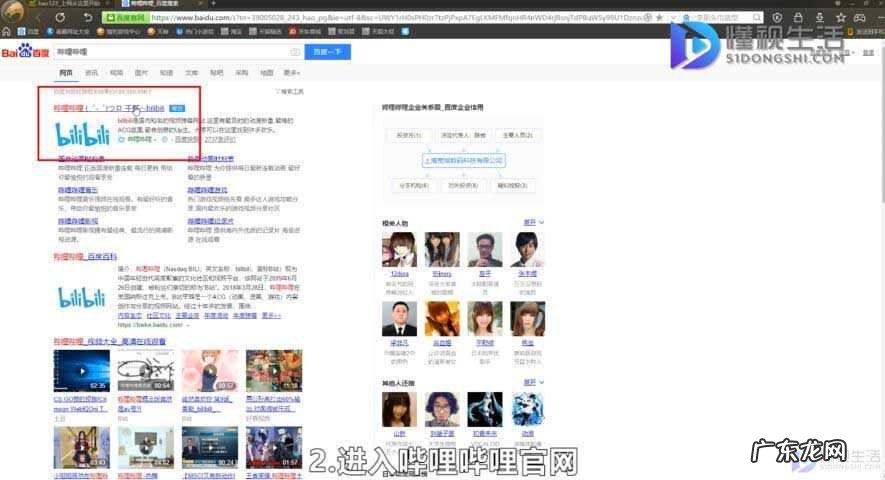885x480 pixels.
Task: Open the browser home page icon
Action: 6,32
